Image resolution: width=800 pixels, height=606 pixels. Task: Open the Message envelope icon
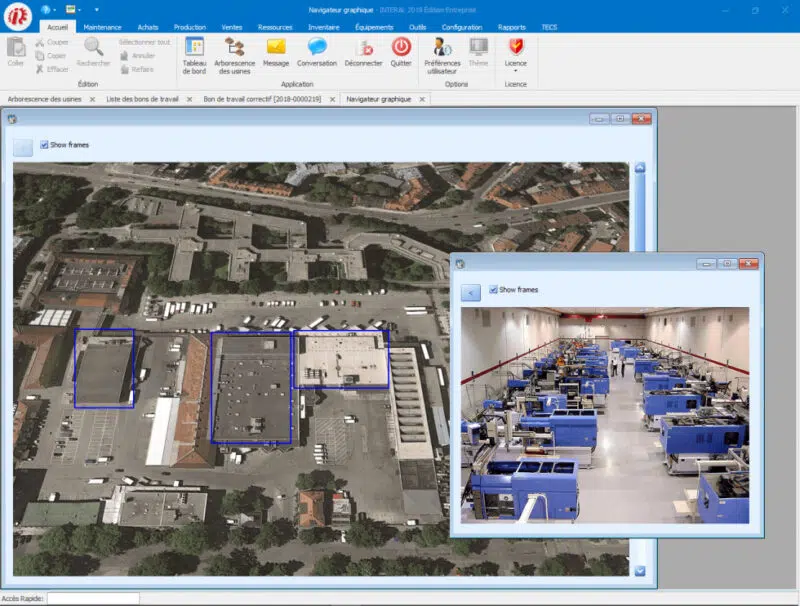pyautogui.click(x=276, y=52)
